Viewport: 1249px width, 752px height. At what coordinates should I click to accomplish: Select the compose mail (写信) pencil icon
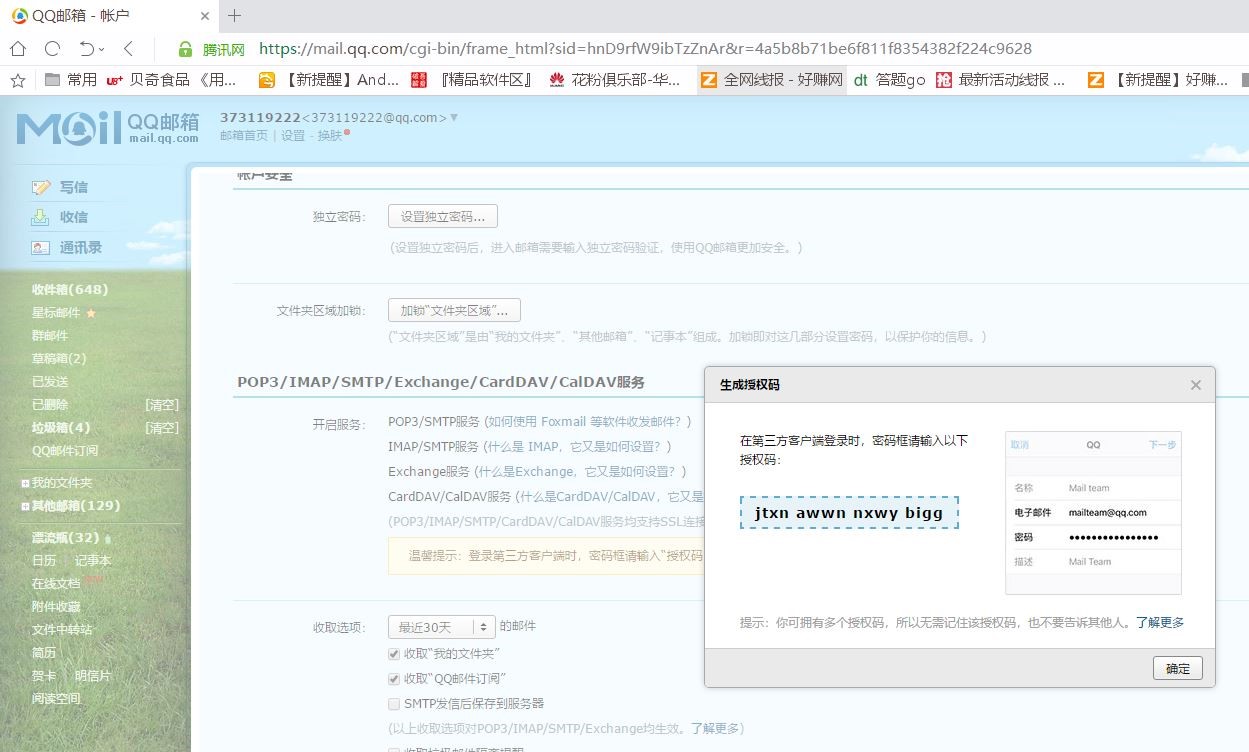[40, 186]
